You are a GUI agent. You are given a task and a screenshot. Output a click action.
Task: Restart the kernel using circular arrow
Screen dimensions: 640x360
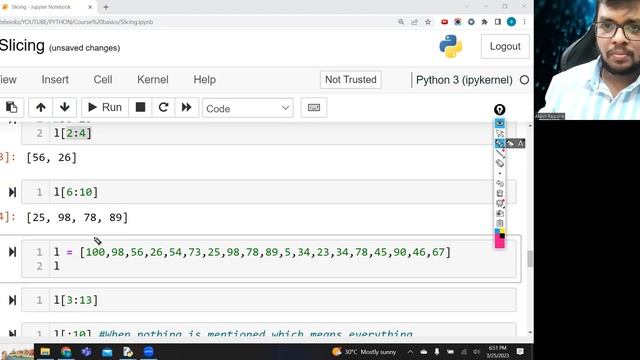pos(163,107)
